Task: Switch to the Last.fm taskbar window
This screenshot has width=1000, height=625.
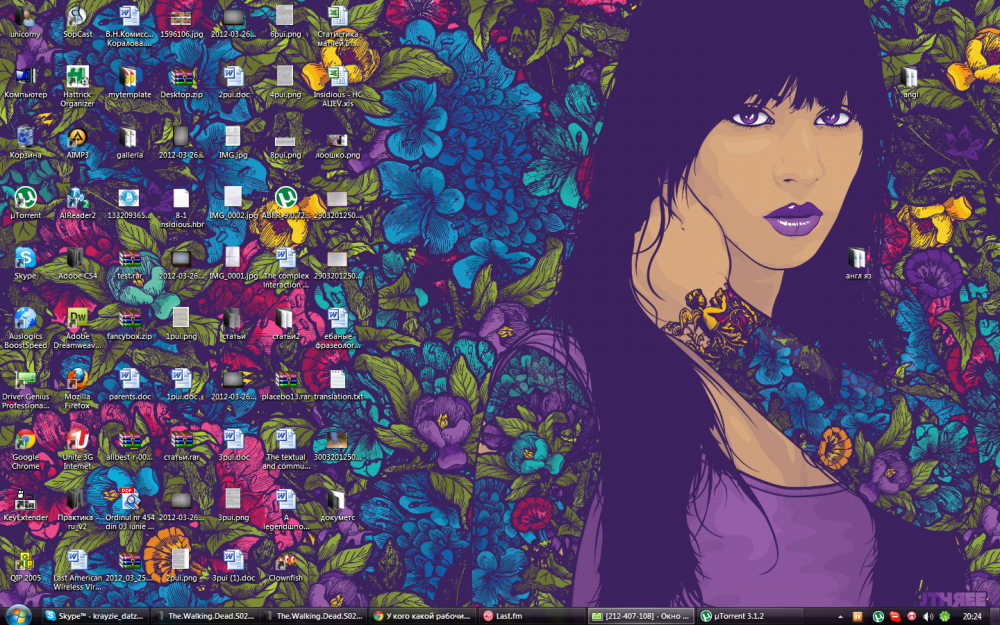Action: 532,616
